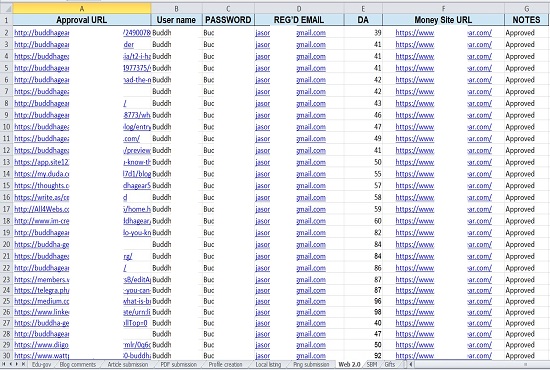Click the horizontal scrollbar left arrow
The width and height of the screenshot is (550, 370).
411,364
